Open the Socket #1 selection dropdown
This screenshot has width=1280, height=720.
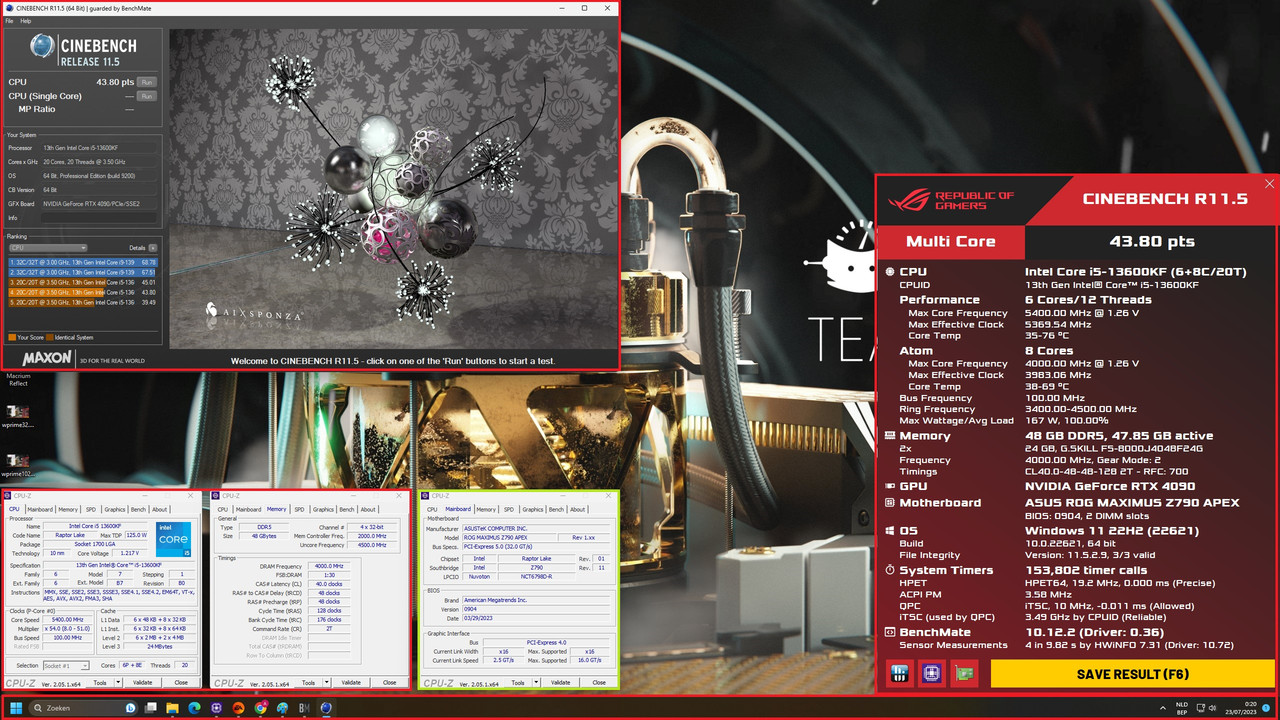[66, 665]
